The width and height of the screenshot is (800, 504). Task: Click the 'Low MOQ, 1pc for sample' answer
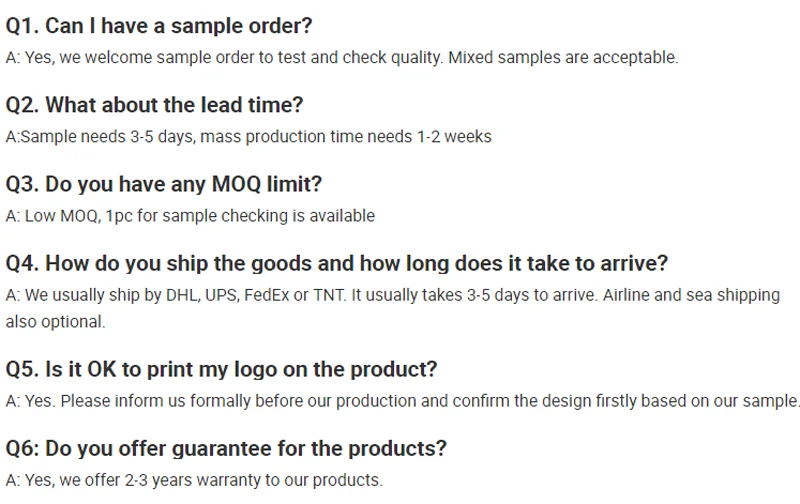click(190, 216)
